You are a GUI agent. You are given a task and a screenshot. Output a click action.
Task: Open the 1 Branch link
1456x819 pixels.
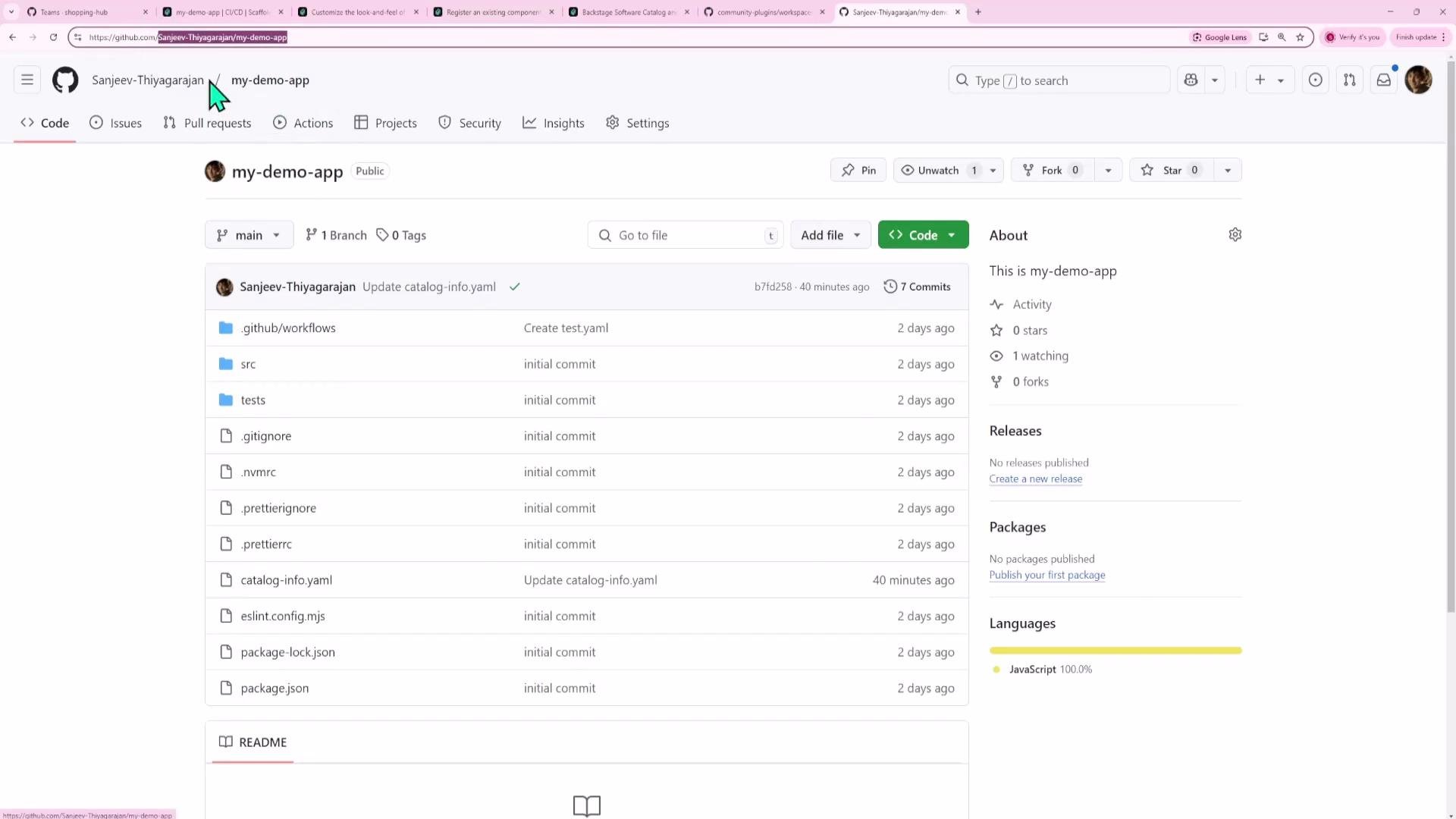click(x=336, y=235)
